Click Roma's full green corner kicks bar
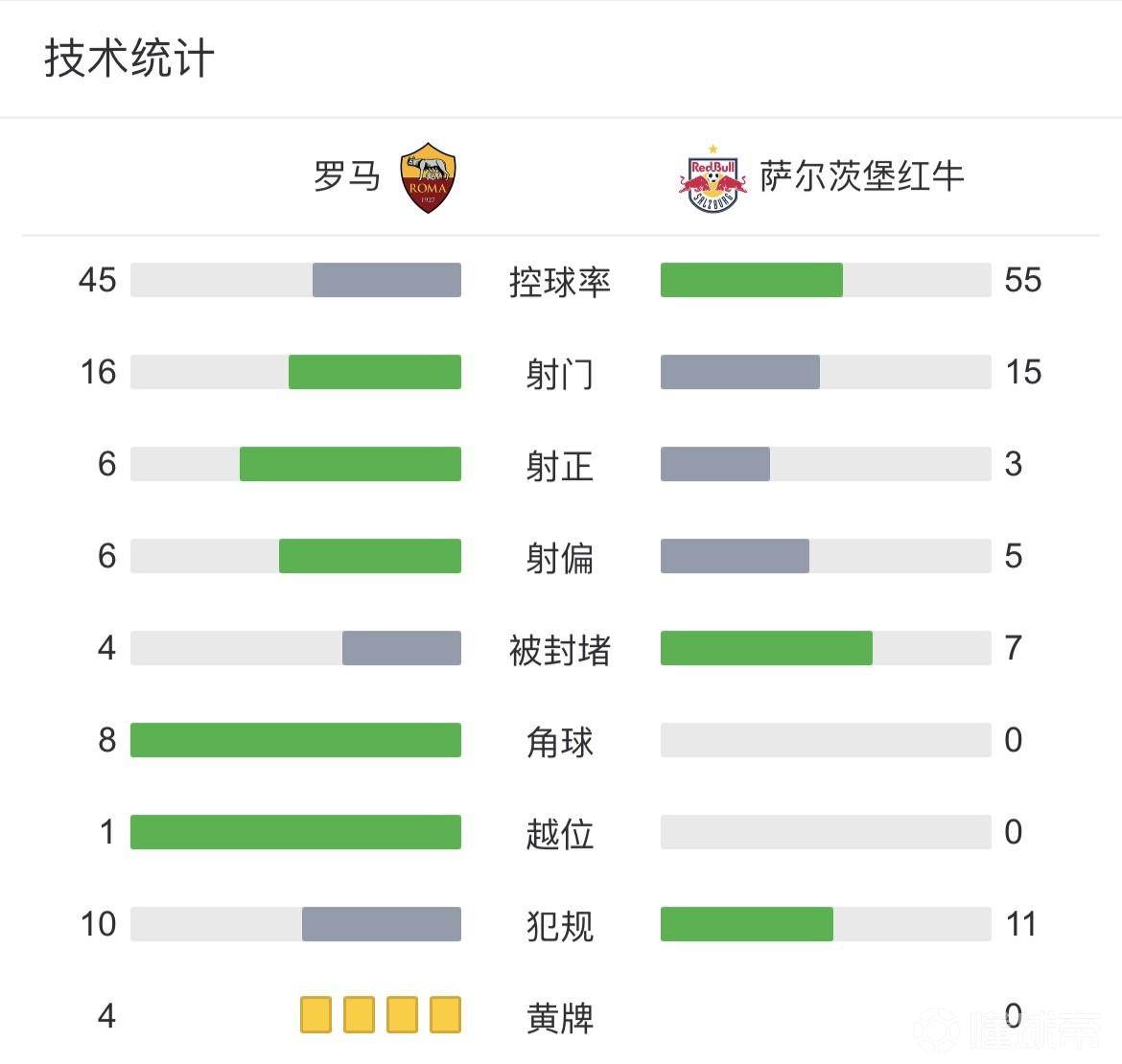Screen dimensions: 1122x1064 click(x=295, y=740)
